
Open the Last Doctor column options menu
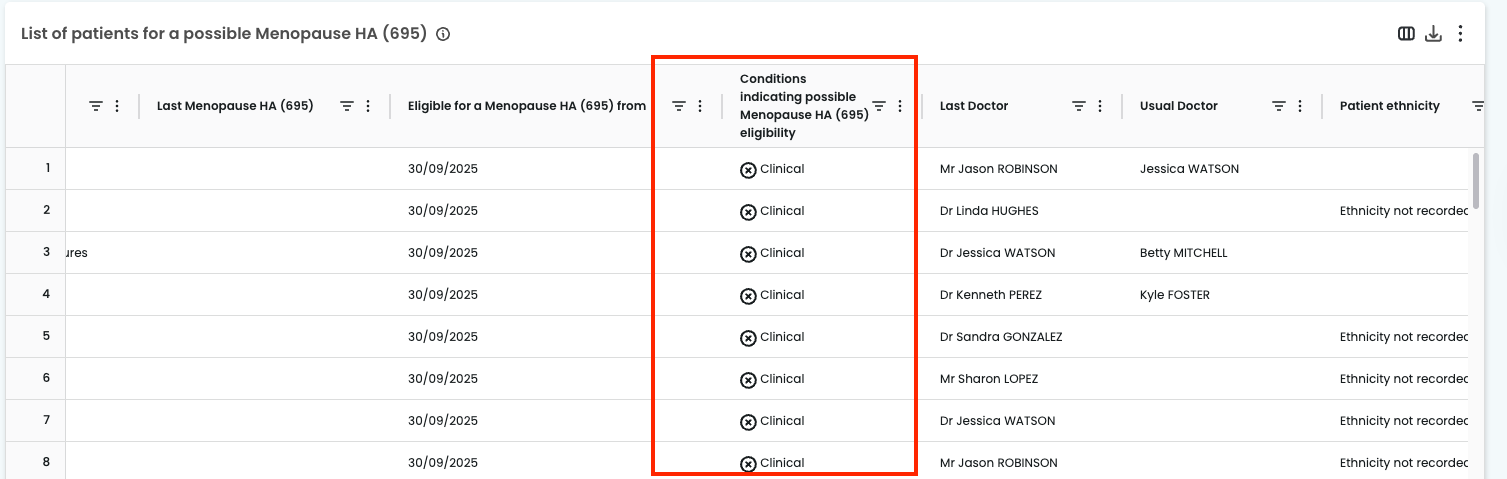[x=1100, y=106]
